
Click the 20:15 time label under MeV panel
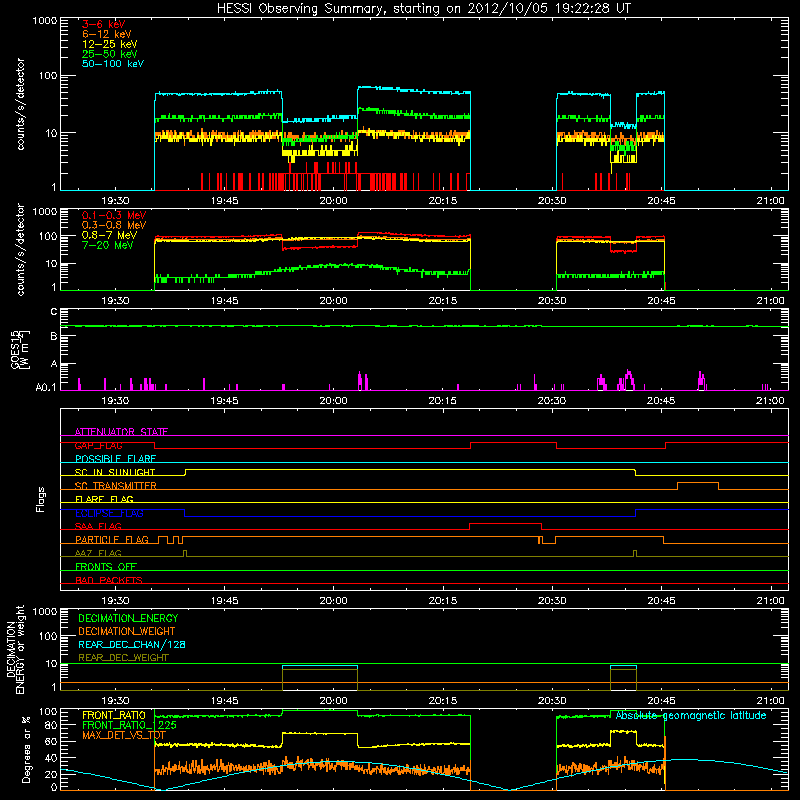[443, 301]
